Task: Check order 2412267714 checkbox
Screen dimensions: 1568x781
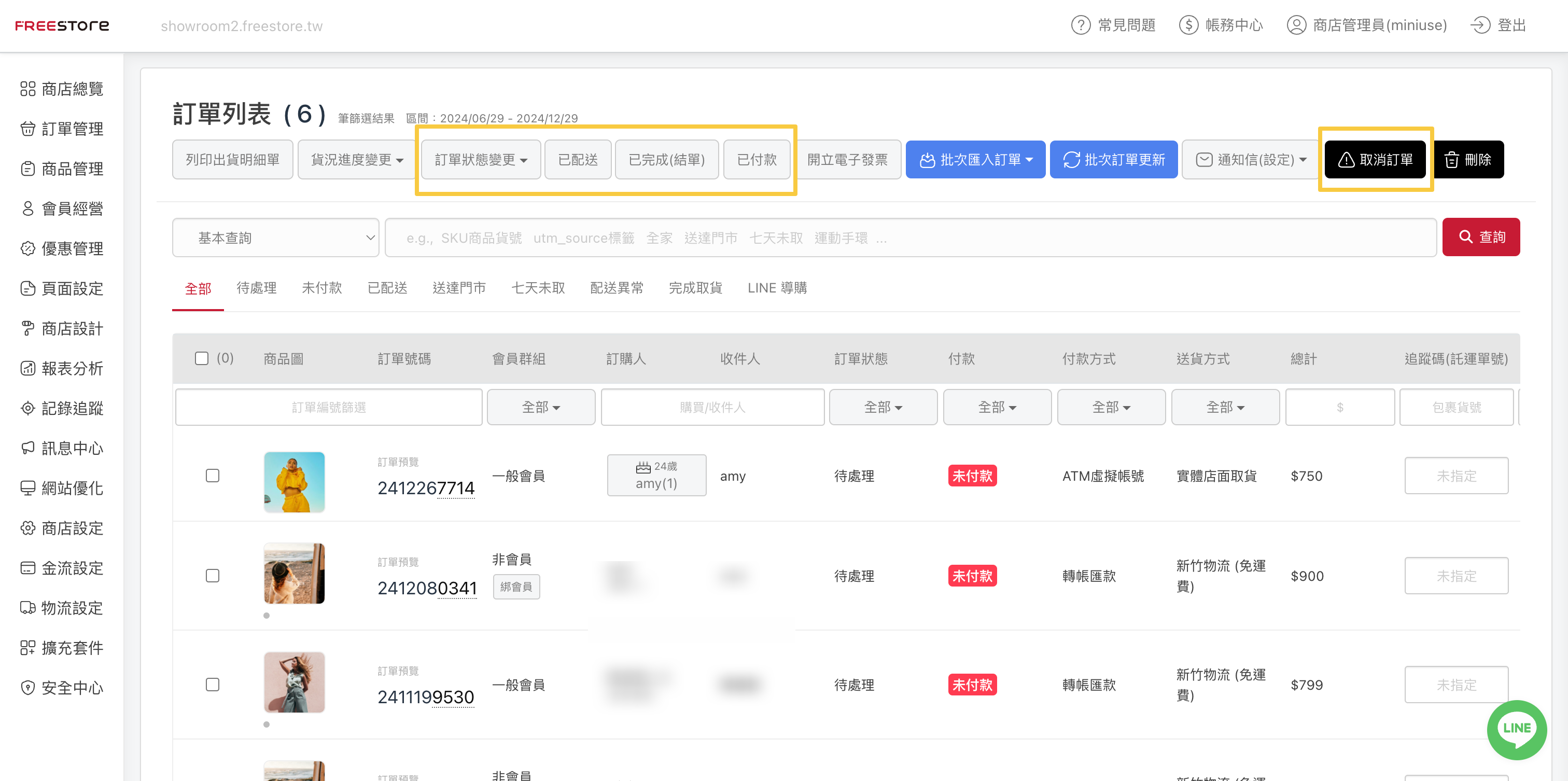Action: (x=213, y=476)
